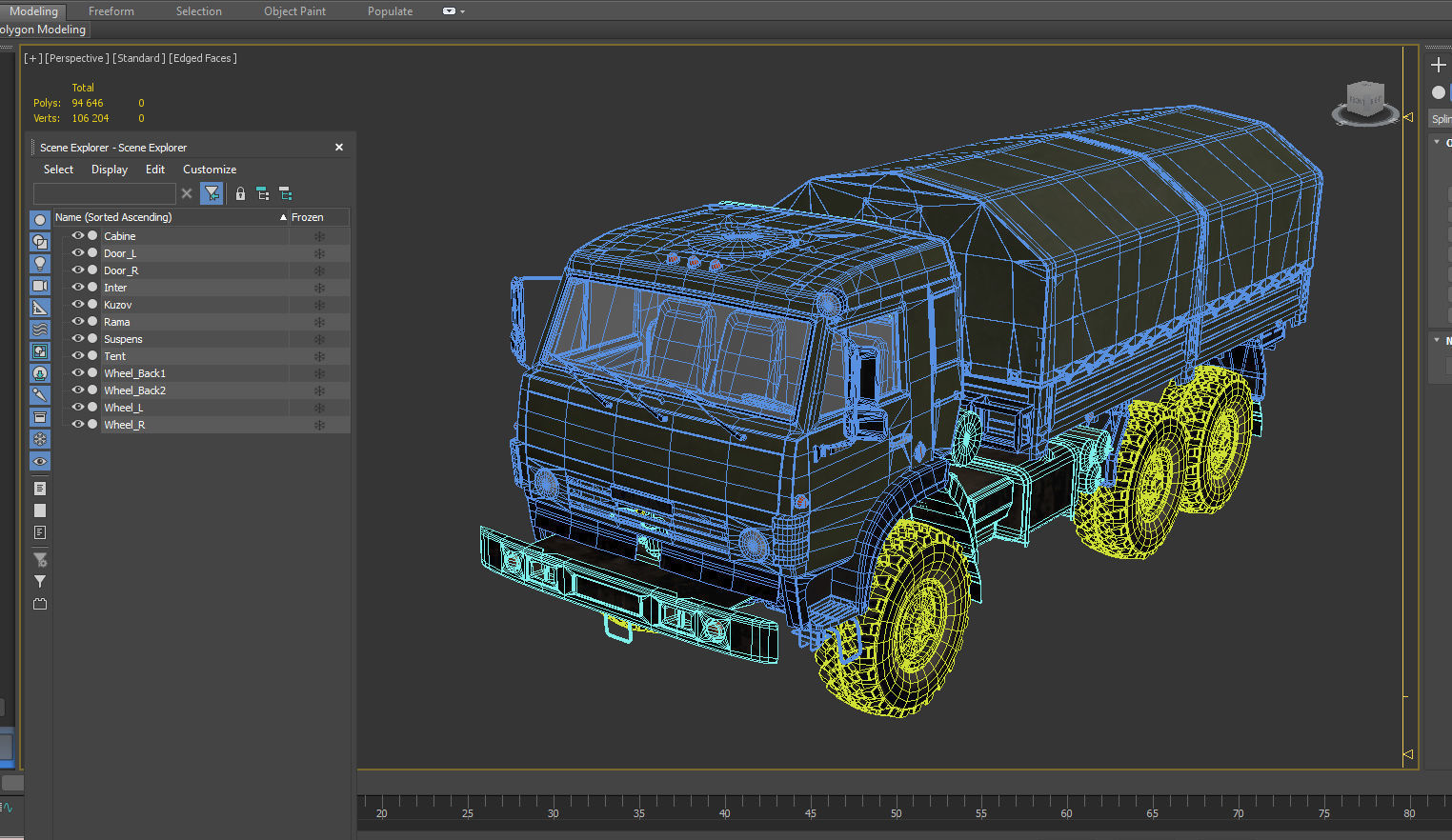Toggle visibility eye for Wheel_Back1
1452x840 pixels.
(78, 372)
